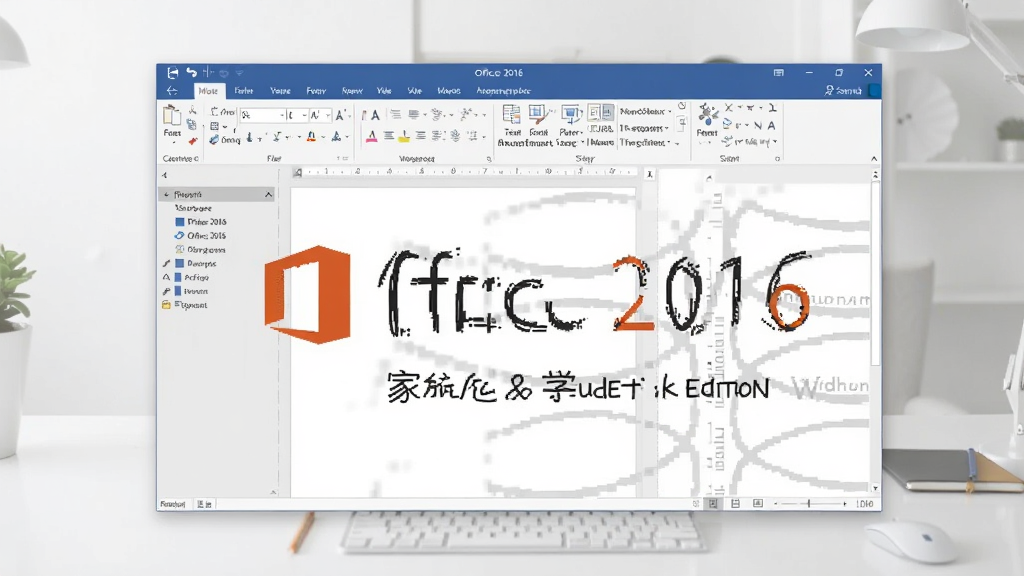Click the large grow font letter A icon
The height and width of the screenshot is (576, 1024).
coord(340,115)
